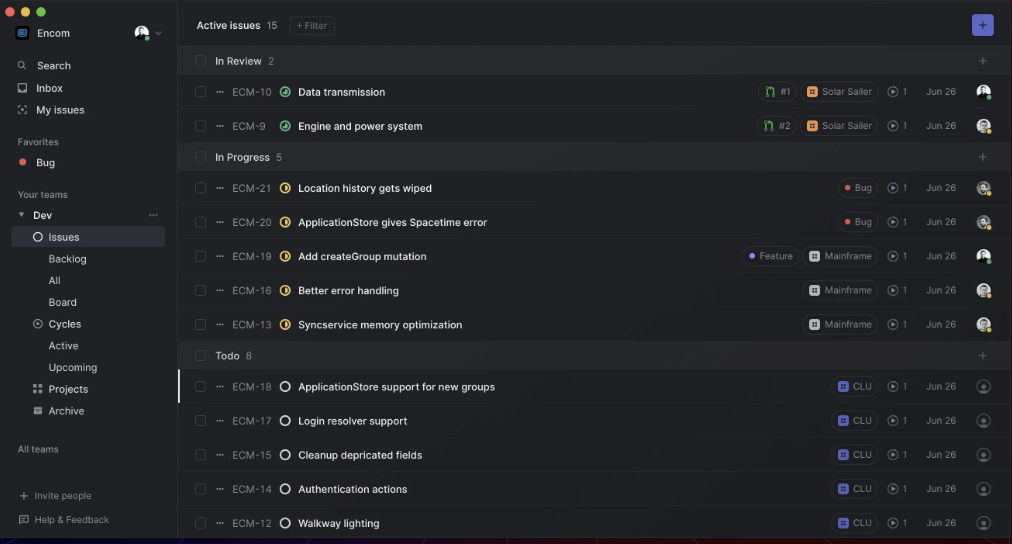Open Inbox from the sidebar

(49, 88)
